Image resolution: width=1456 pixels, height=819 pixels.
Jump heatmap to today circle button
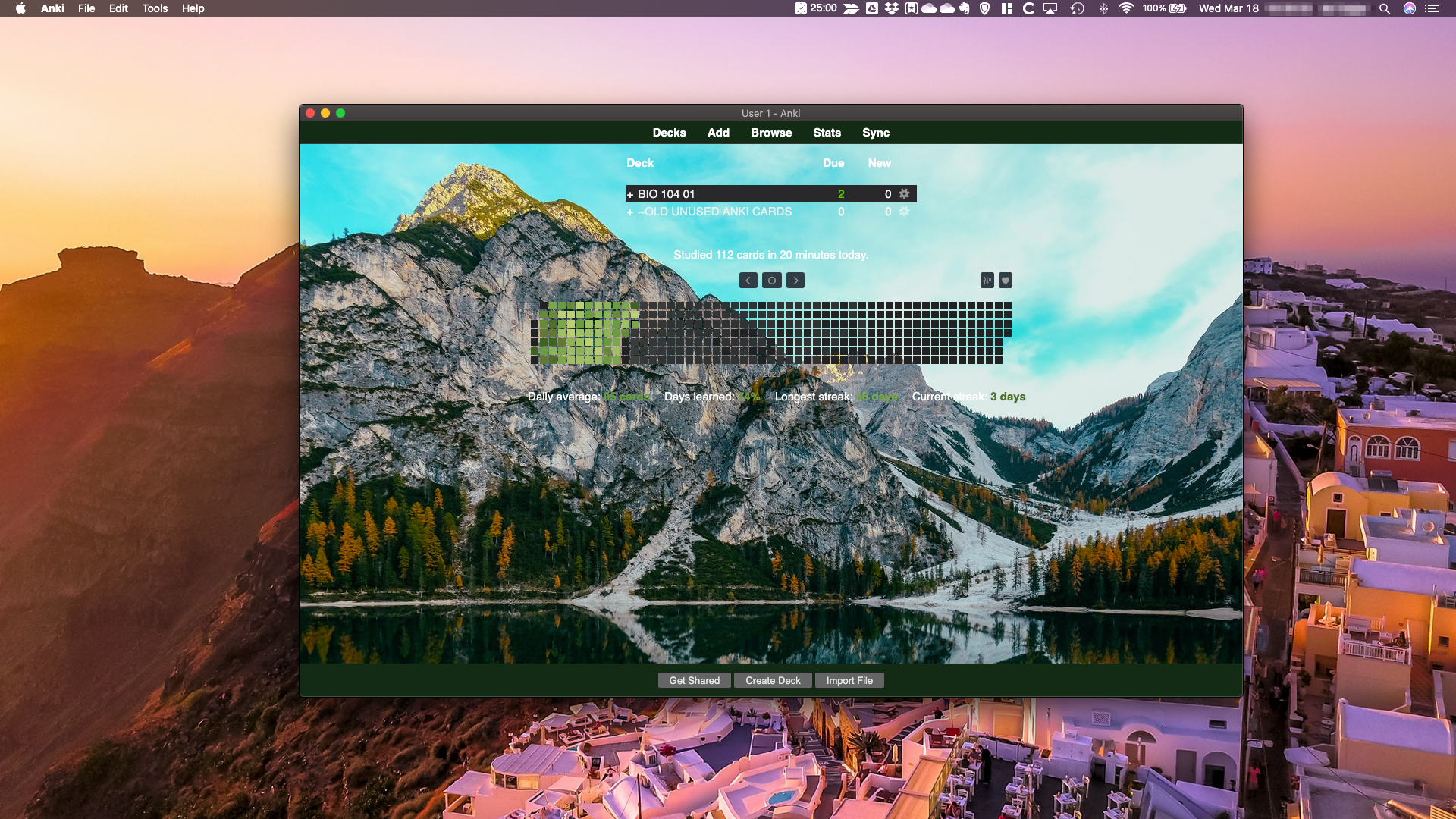[x=771, y=281]
